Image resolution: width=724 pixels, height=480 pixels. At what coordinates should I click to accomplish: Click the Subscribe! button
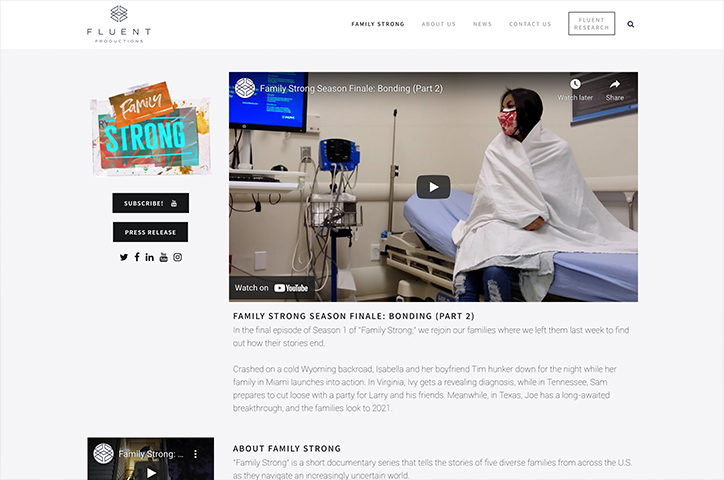tap(151, 203)
